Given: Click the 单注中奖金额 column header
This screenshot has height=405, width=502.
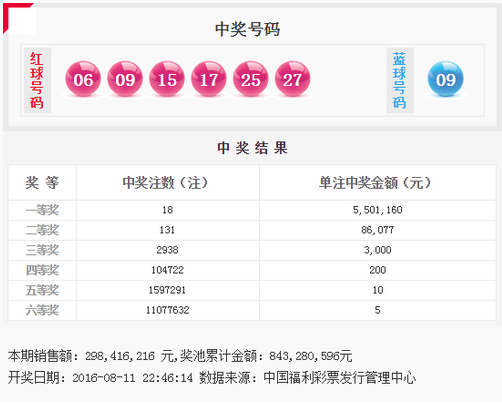Looking at the screenshot, I should point(375,183).
